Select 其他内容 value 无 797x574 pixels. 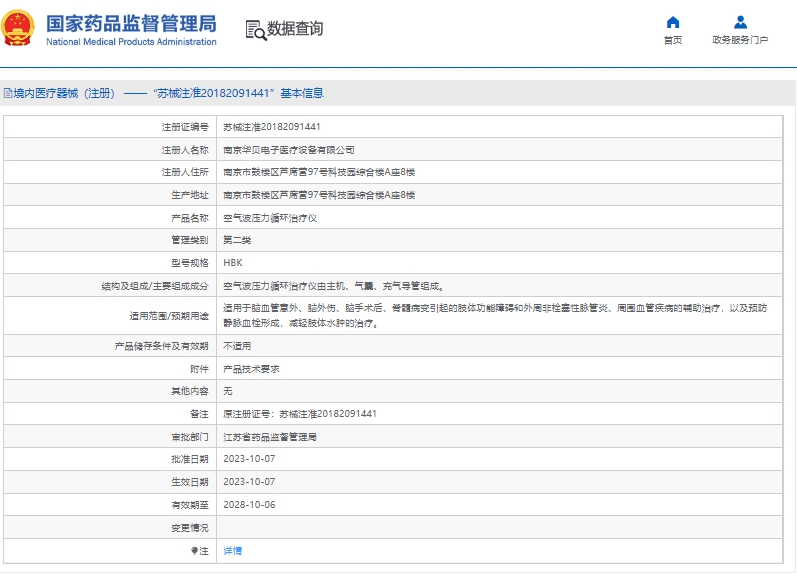(228, 391)
